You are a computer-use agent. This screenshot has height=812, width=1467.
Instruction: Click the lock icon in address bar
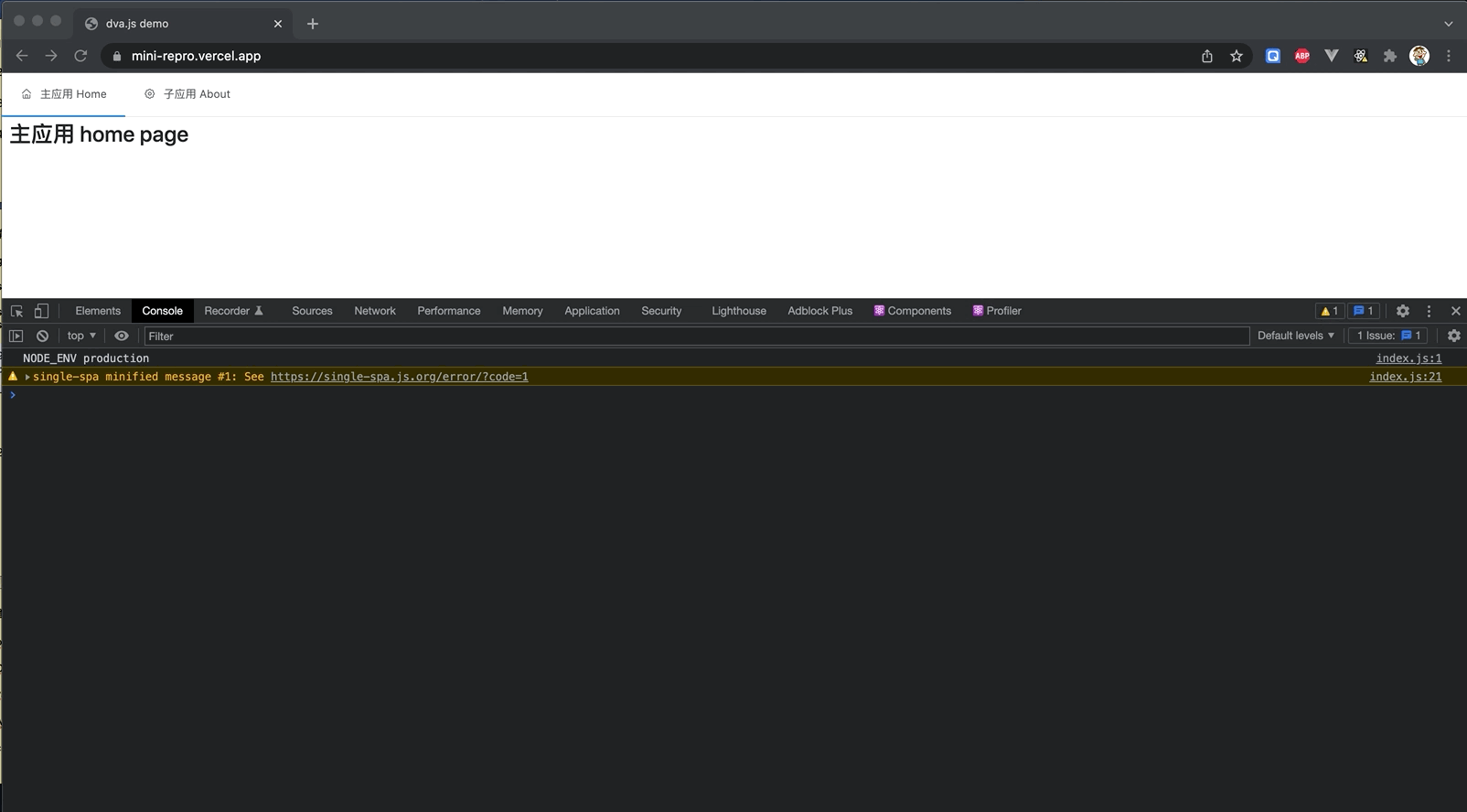116,56
